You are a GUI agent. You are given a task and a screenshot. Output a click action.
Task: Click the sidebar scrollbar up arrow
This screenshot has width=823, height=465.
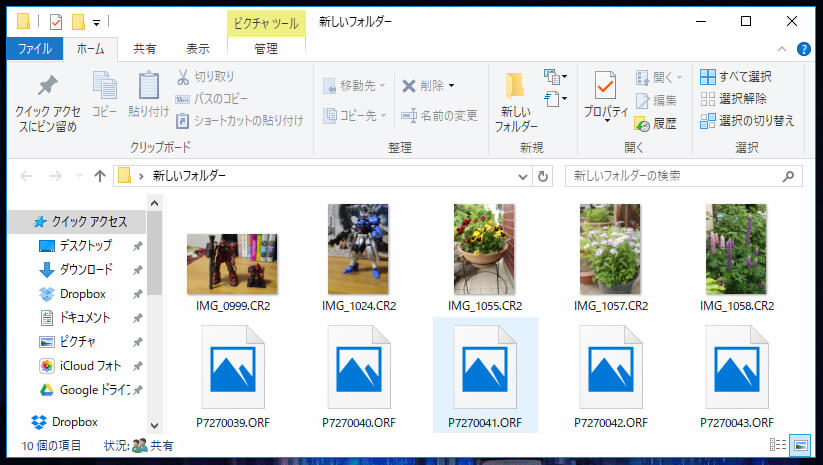tap(154, 203)
